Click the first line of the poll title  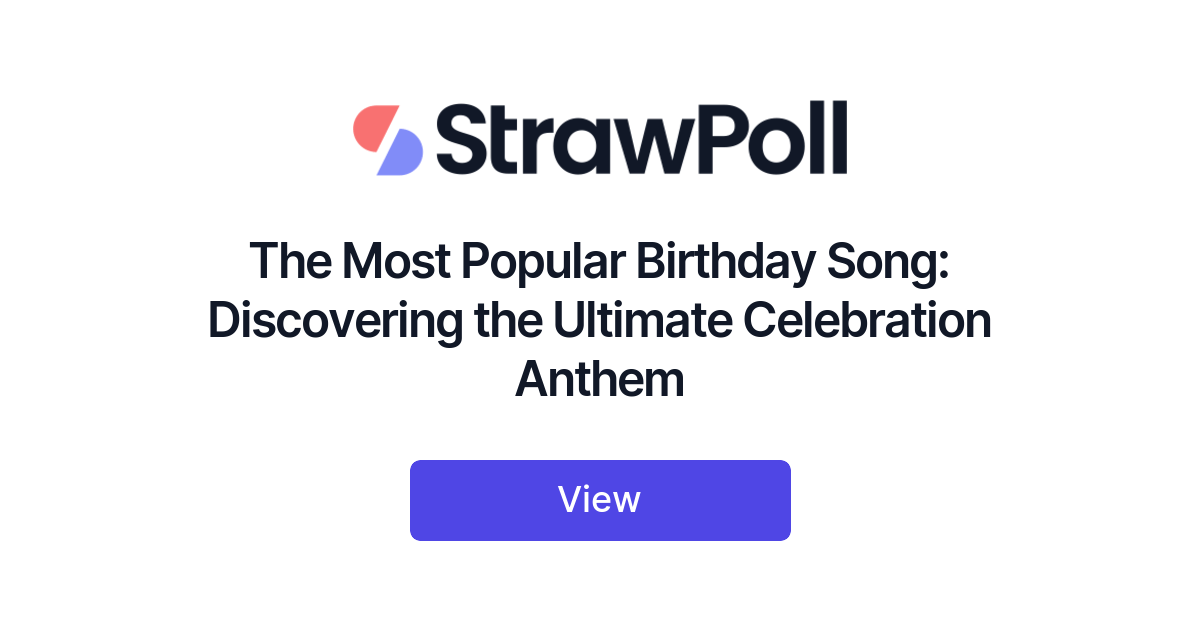tap(600, 262)
